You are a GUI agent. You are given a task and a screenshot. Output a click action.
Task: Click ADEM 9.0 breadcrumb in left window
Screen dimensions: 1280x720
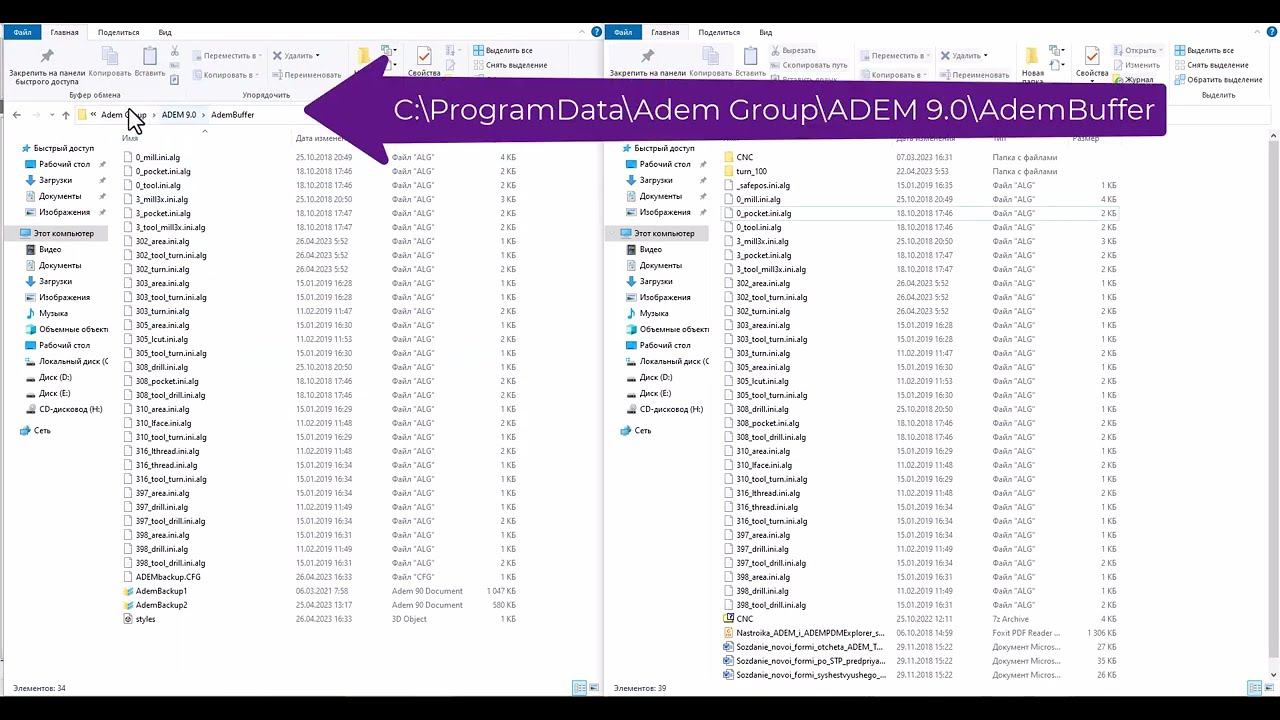[x=179, y=115]
